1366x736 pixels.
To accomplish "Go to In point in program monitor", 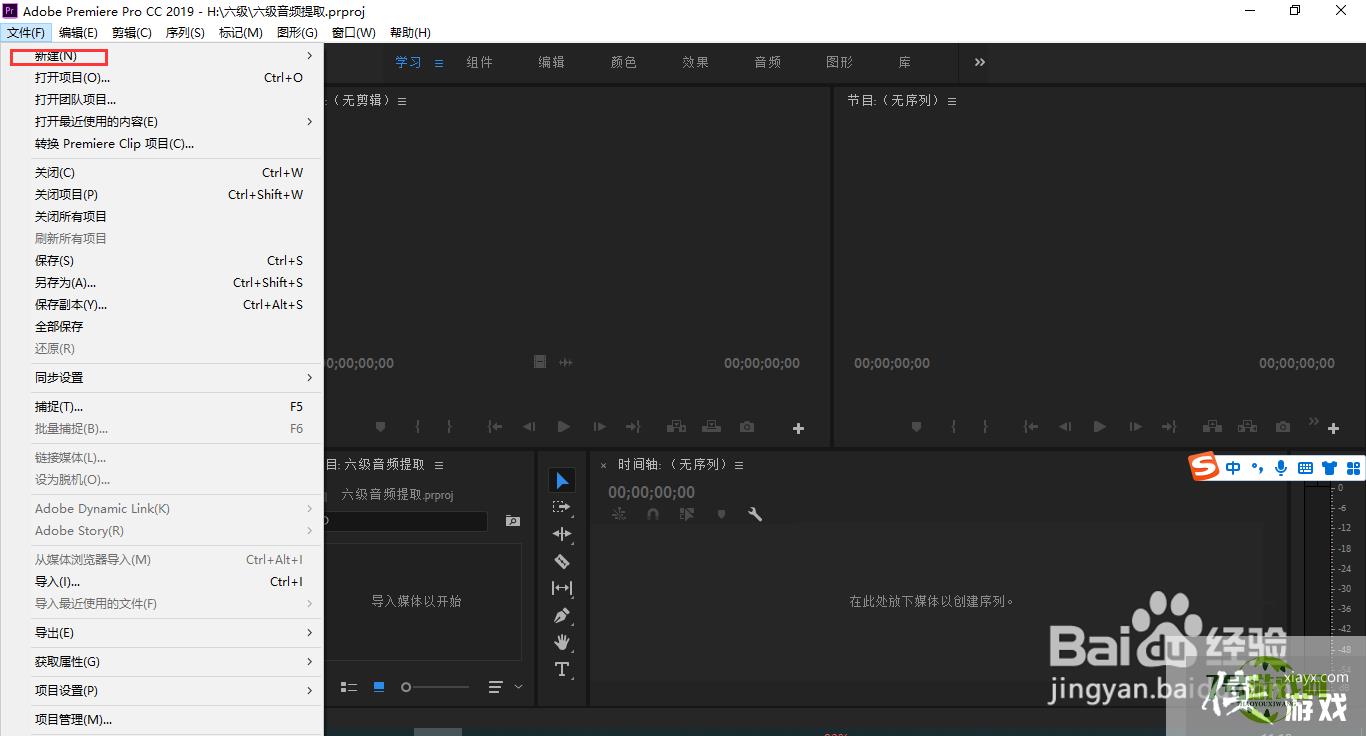I will 1030,427.
